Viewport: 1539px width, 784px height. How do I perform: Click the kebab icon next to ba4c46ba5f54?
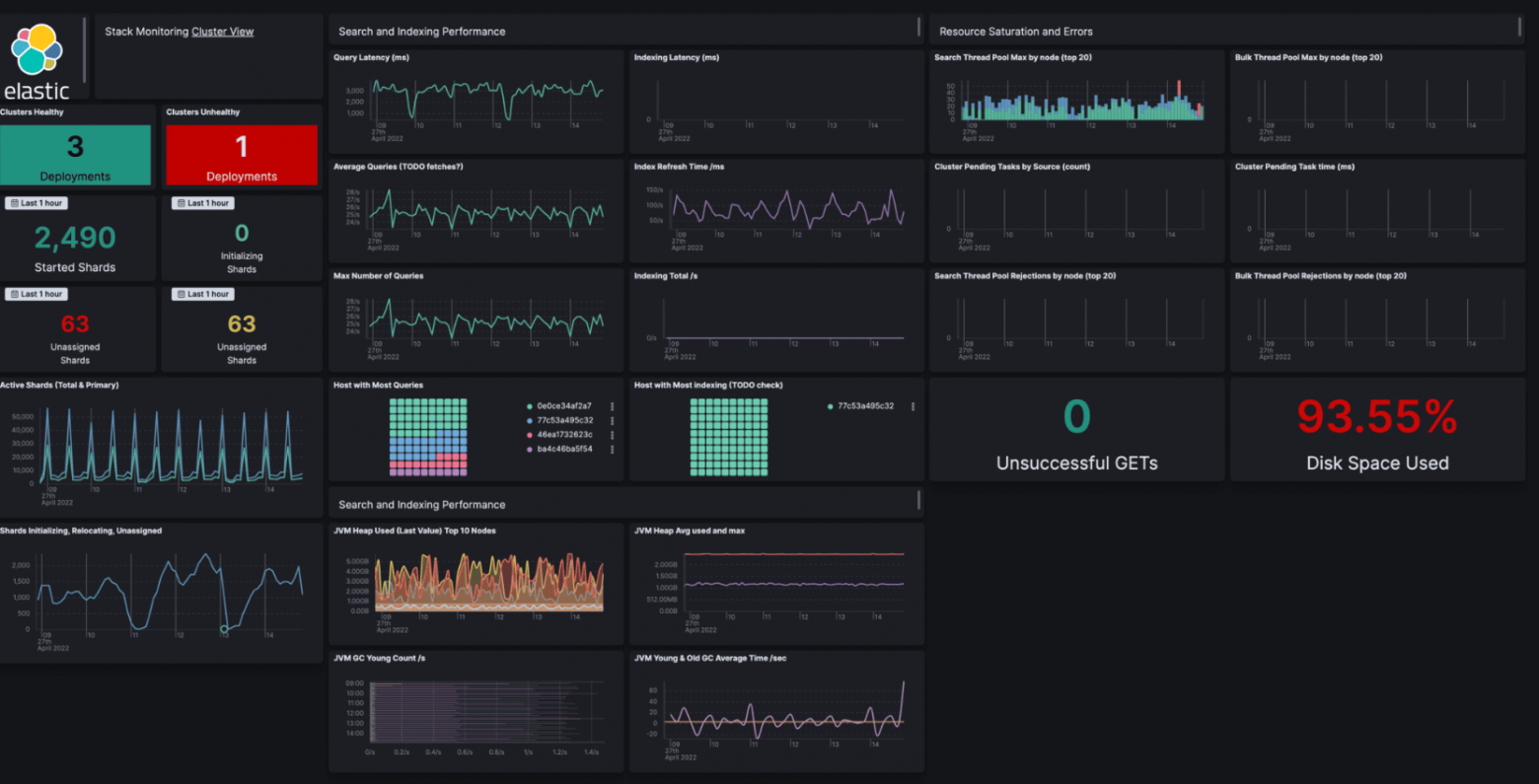coord(613,450)
